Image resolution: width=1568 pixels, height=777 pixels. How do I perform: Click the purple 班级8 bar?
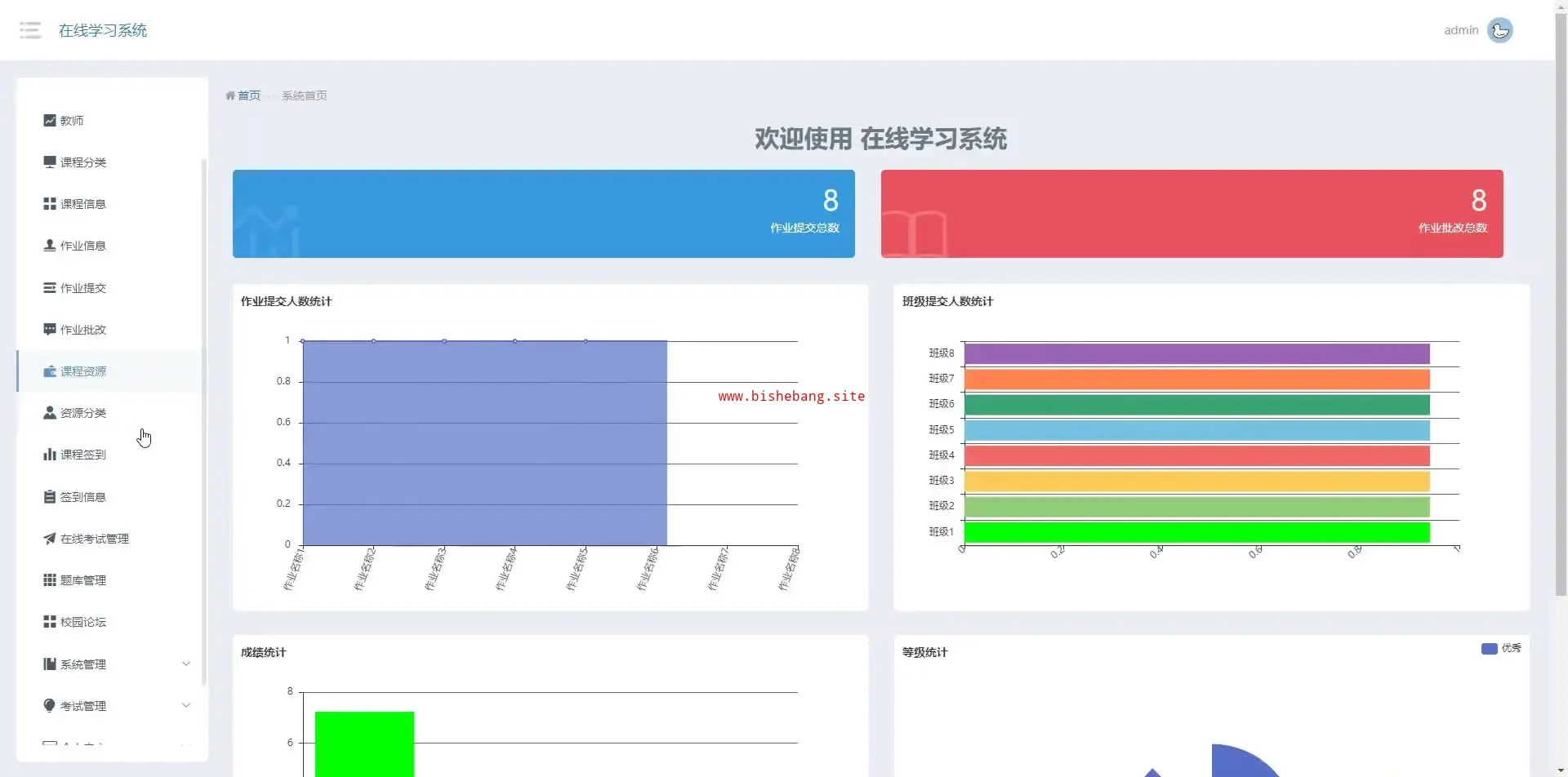(x=1196, y=353)
